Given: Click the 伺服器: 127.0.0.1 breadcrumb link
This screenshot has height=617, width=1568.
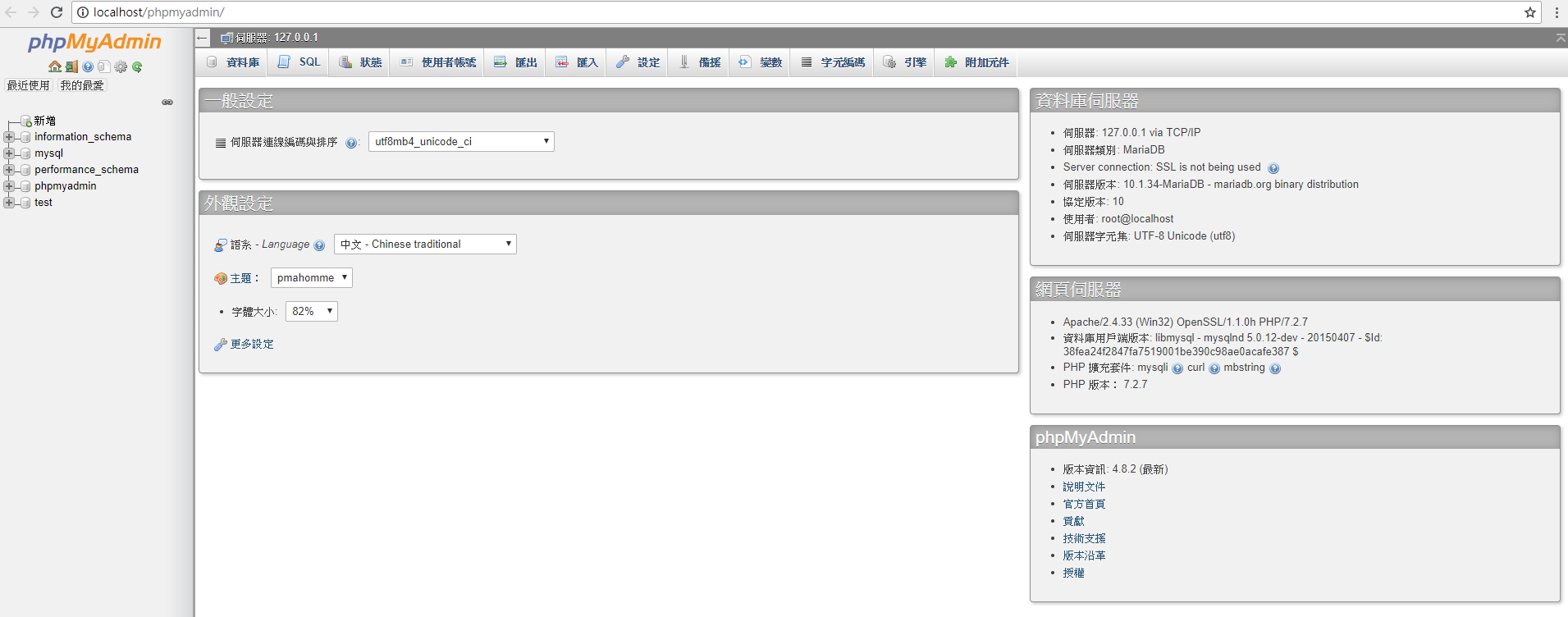Looking at the screenshot, I should [277, 38].
